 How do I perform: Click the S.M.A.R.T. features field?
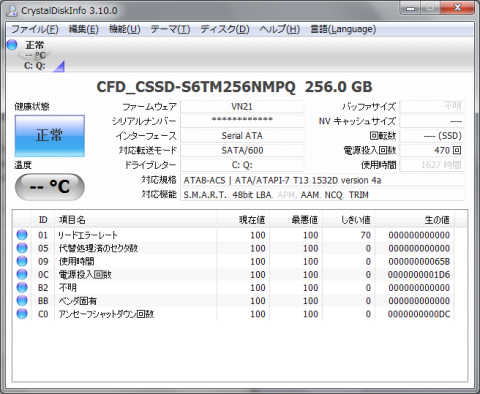(323, 195)
